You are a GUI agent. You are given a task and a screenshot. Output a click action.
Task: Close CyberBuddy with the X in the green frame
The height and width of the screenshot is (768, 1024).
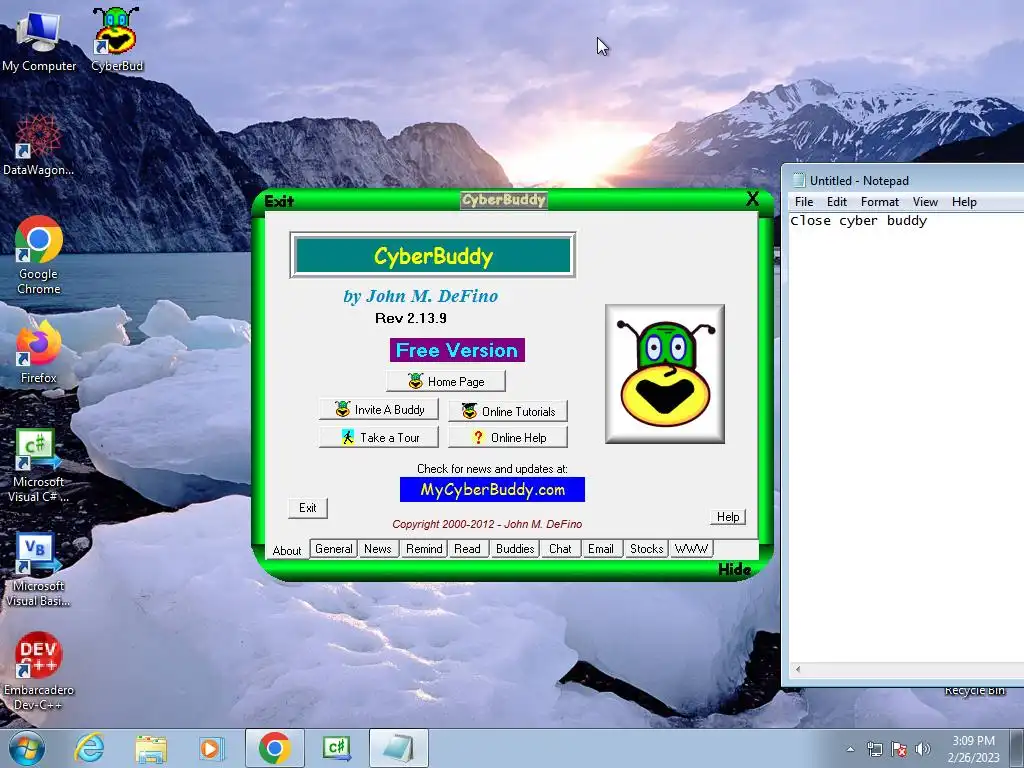pyautogui.click(x=752, y=199)
